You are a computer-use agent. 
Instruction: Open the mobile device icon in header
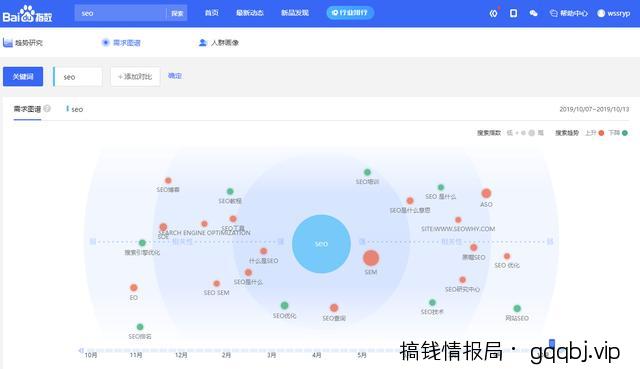[513, 13]
